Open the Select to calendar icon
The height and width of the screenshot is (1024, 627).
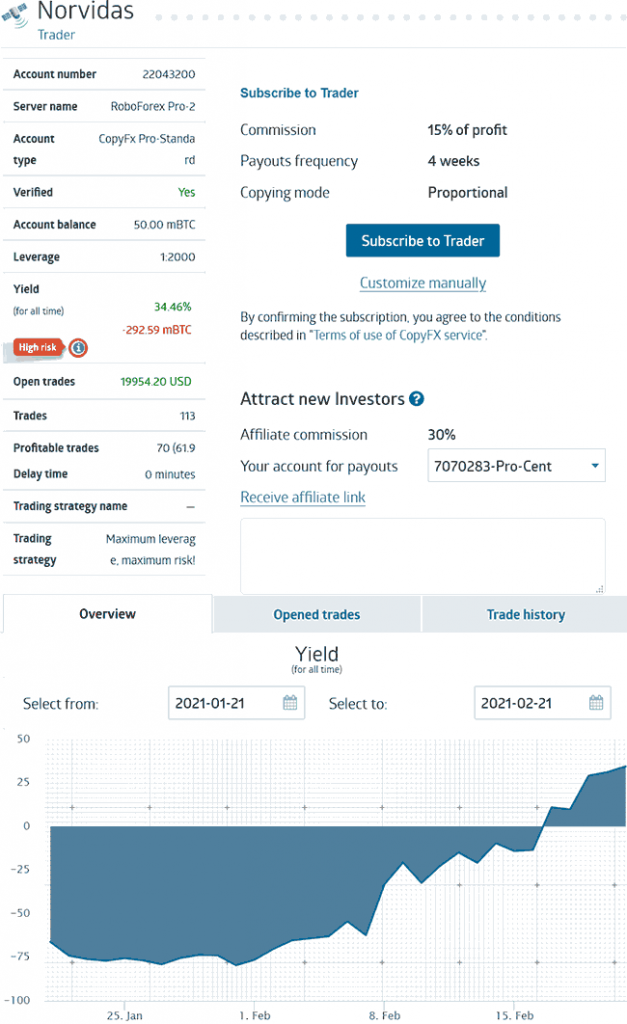click(596, 703)
